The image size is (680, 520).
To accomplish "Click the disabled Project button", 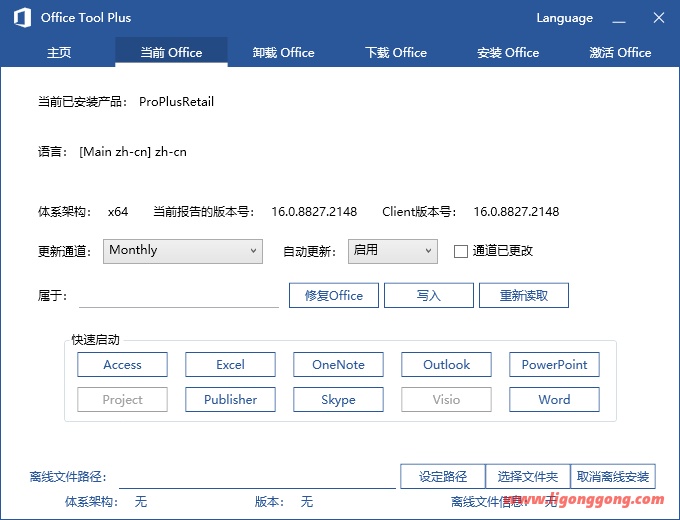I will [x=122, y=399].
